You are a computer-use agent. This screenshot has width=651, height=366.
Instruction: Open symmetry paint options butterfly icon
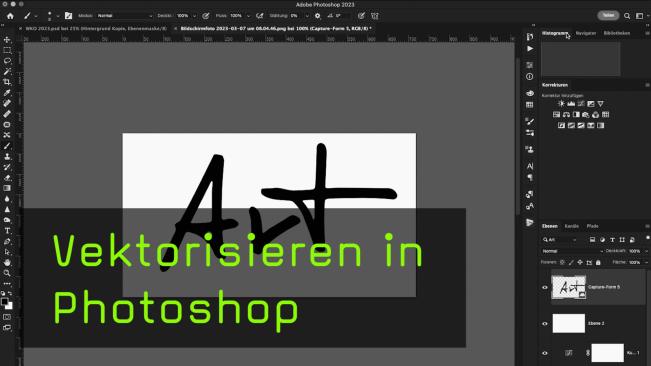tap(375, 16)
